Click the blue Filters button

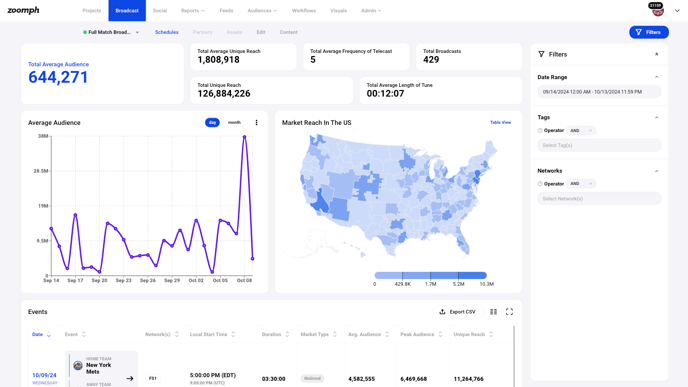pos(649,32)
